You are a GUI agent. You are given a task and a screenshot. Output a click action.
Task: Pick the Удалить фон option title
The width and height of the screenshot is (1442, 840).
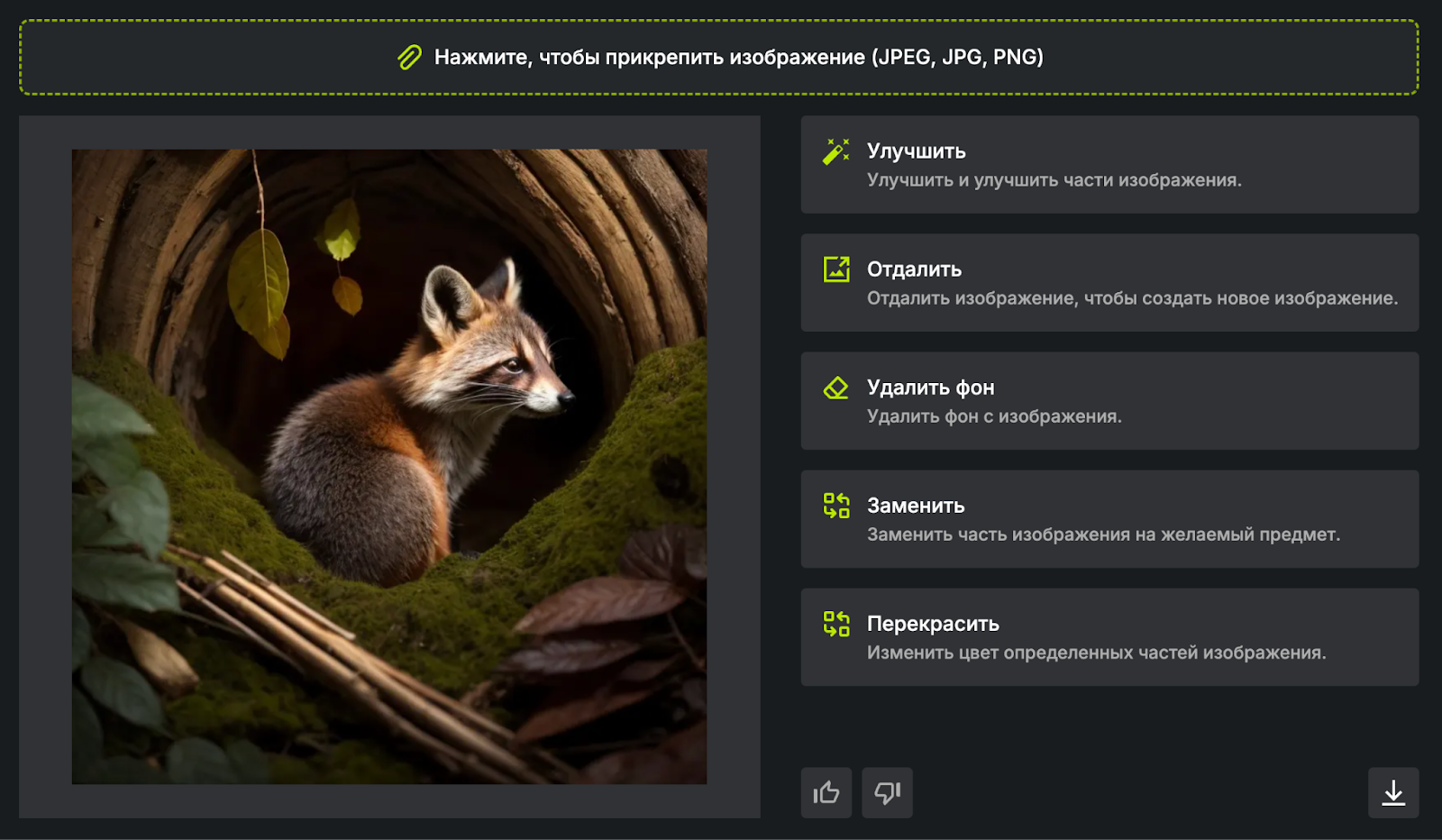coord(930,388)
